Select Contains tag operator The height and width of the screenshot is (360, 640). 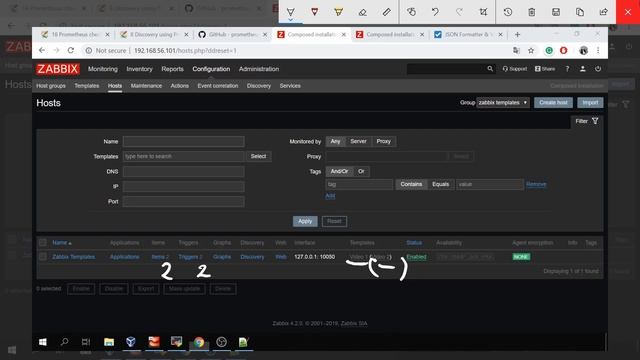(411, 184)
